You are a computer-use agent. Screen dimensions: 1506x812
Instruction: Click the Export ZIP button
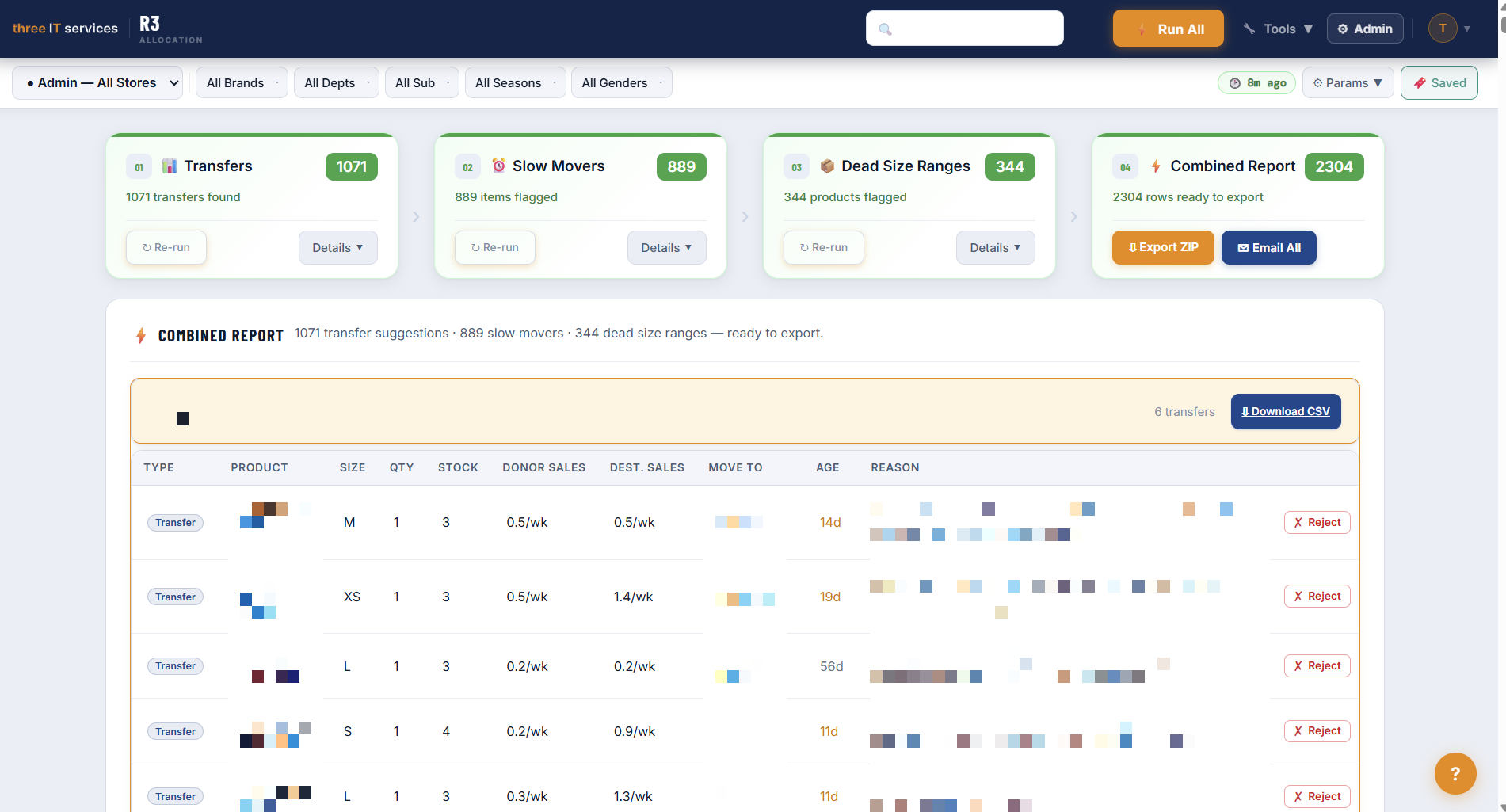tap(1163, 247)
